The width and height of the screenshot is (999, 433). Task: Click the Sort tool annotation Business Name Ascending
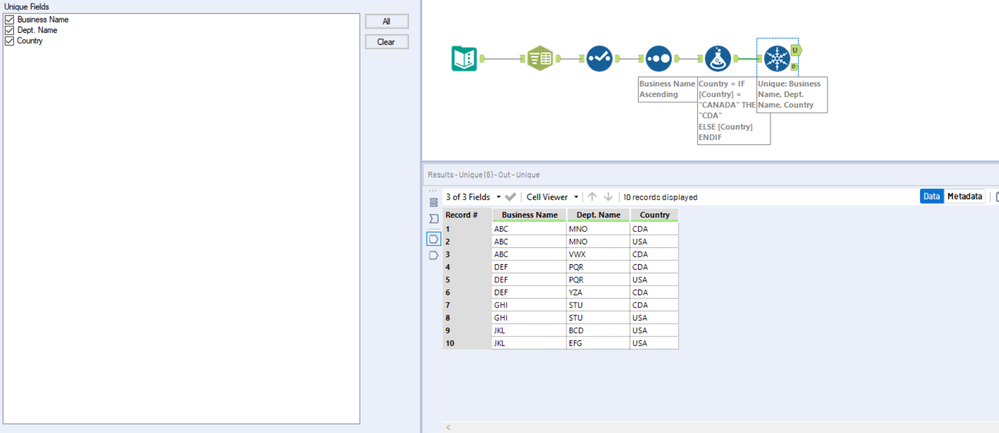click(667, 89)
